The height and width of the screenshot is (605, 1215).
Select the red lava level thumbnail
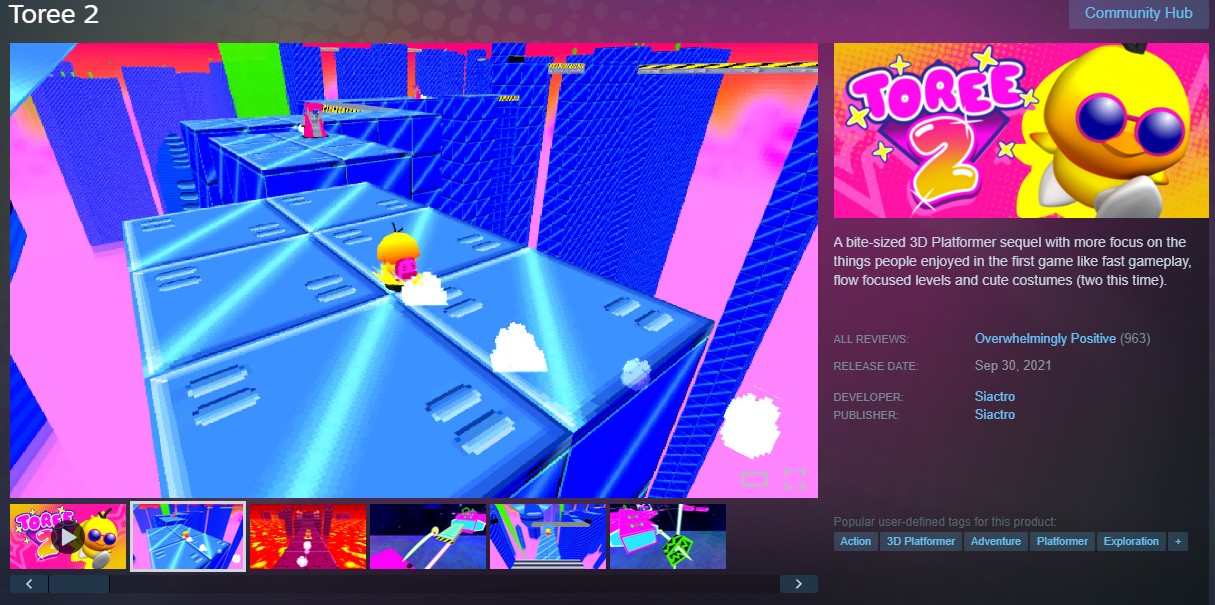point(308,537)
